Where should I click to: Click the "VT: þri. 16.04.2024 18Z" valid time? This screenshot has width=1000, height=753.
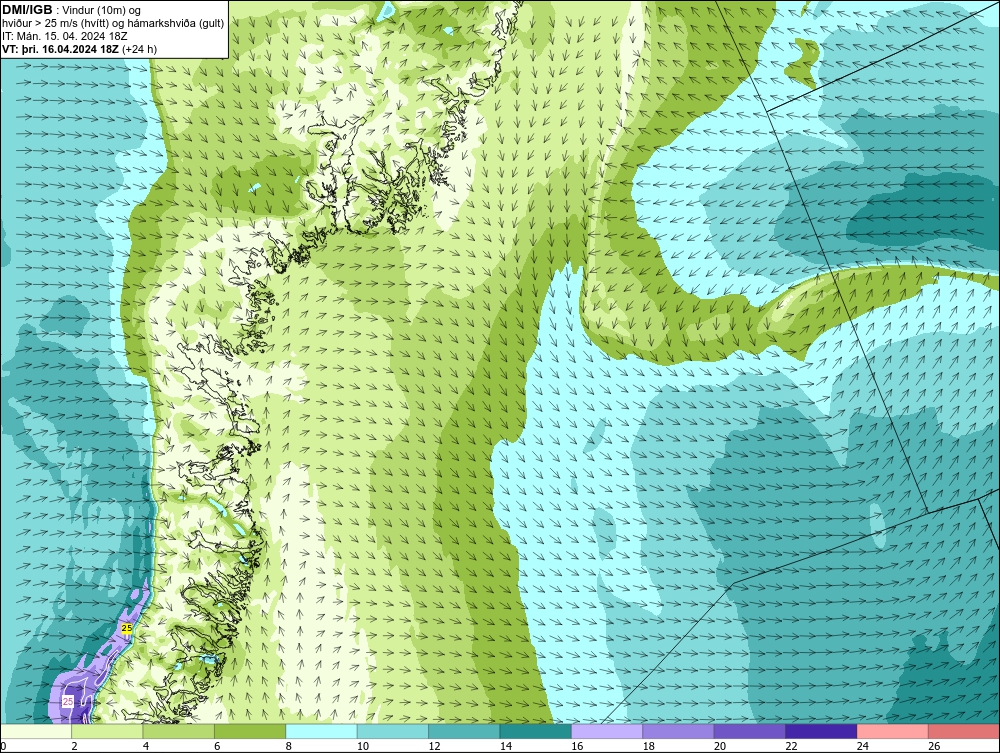click(x=60, y=49)
